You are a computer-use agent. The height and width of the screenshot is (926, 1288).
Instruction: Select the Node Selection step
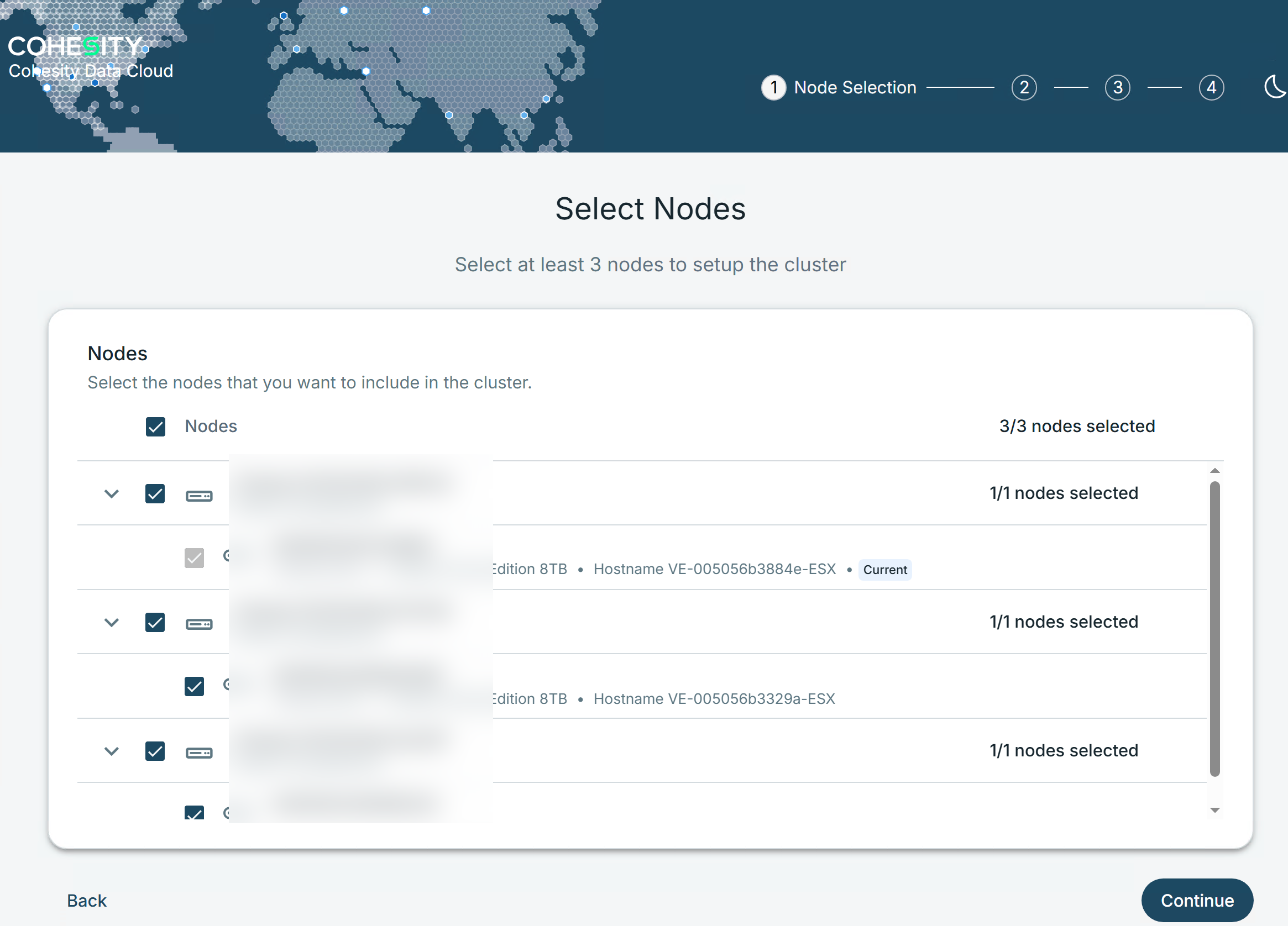pyautogui.click(x=839, y=87)
